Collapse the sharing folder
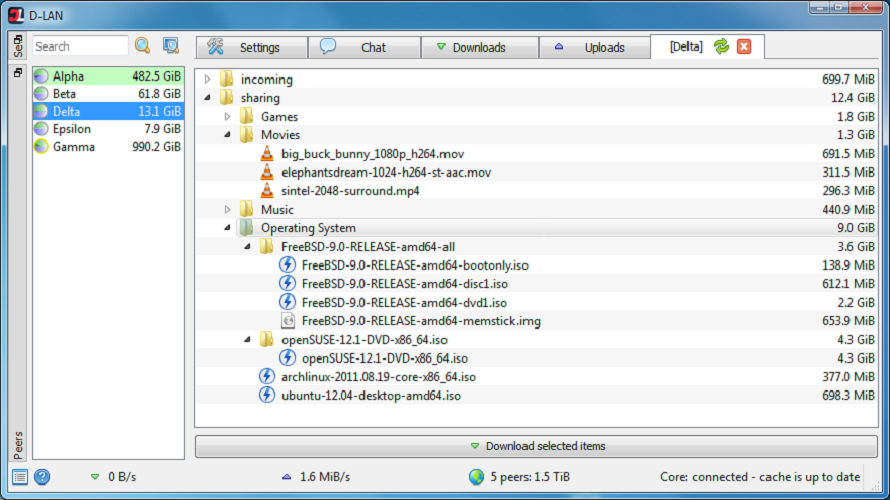 (208, 98)
